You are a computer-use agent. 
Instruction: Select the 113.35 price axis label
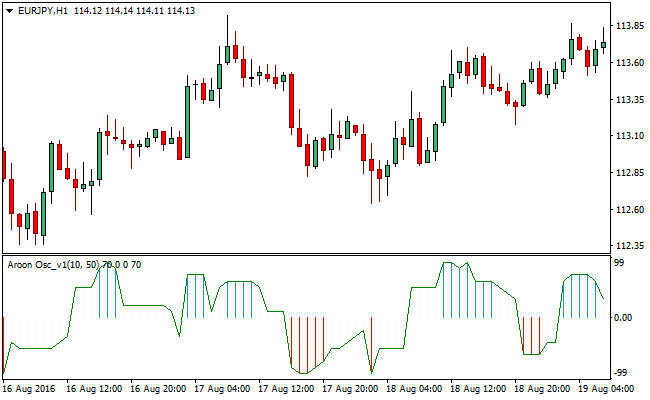click(628, 99)
